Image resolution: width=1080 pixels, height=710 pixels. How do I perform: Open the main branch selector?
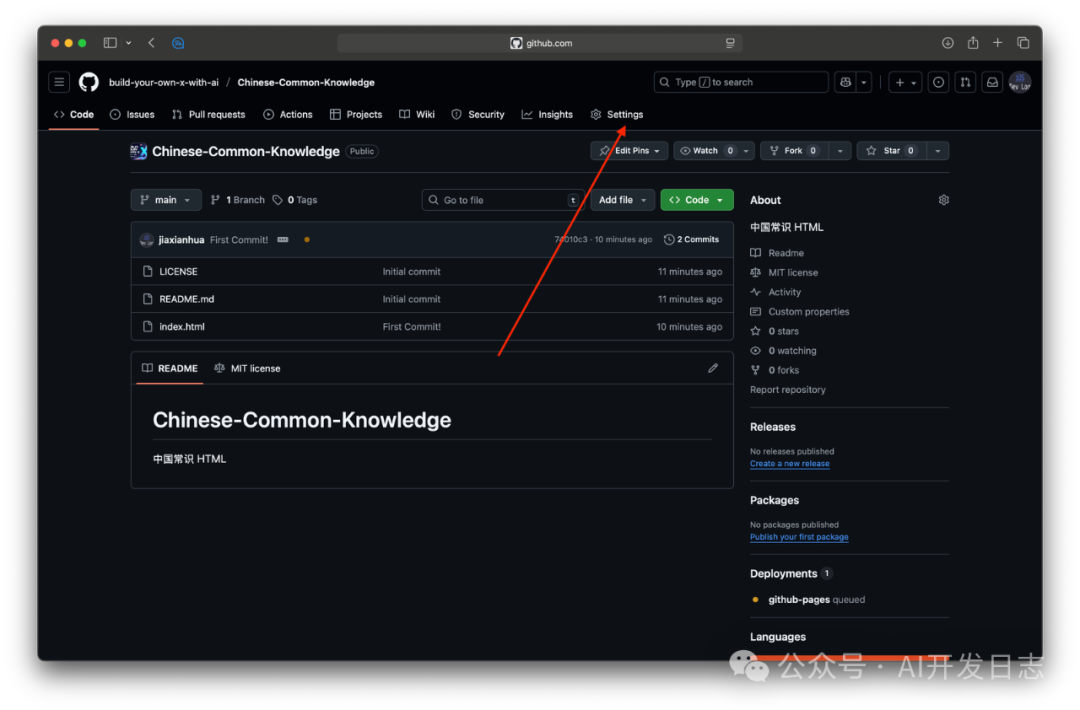[166, 200]
